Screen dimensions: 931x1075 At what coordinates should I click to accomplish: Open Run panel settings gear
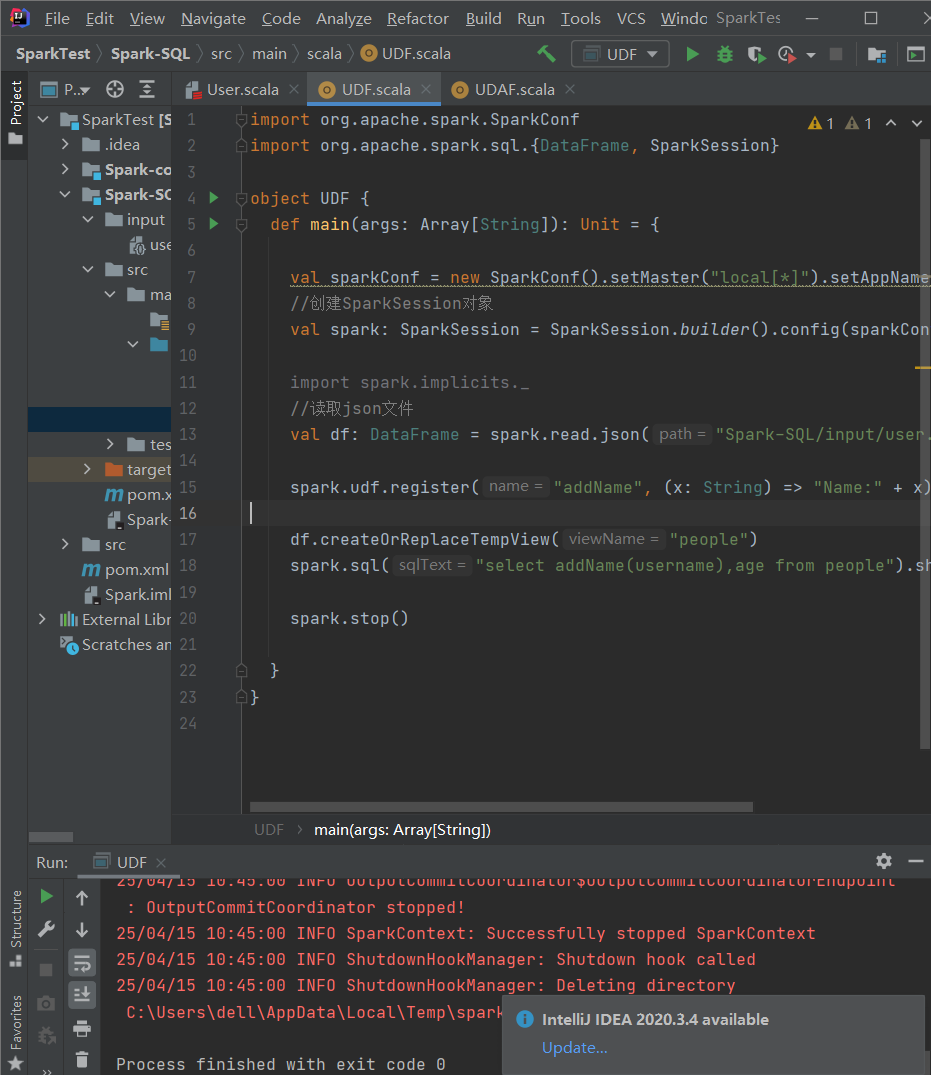[x=884, y=861]
